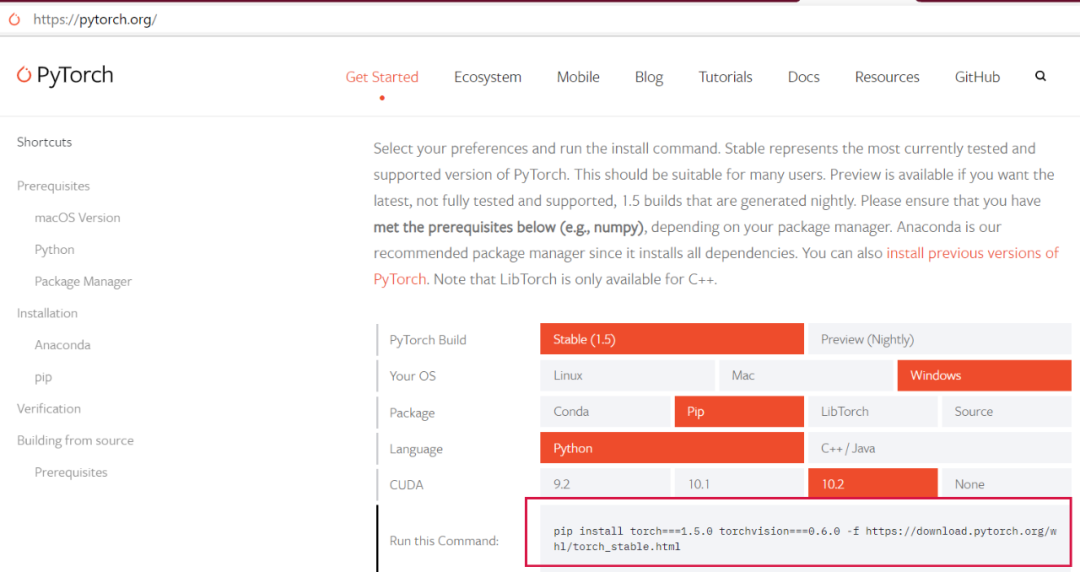The image size is (1080, 572).
Task: Click the PyTorch favicon in address bar
Action: point(14,19)
